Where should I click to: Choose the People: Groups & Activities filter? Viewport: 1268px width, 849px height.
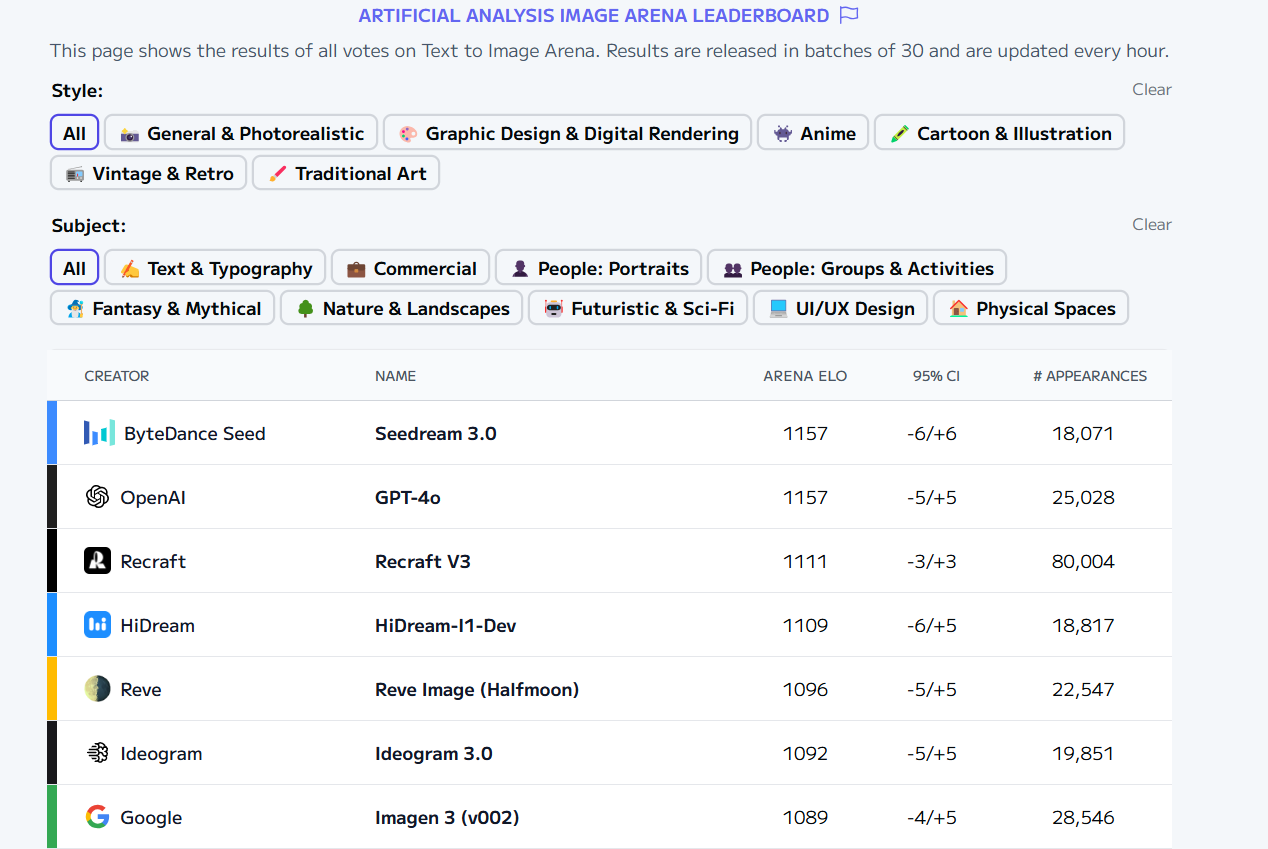pos(857,268)
